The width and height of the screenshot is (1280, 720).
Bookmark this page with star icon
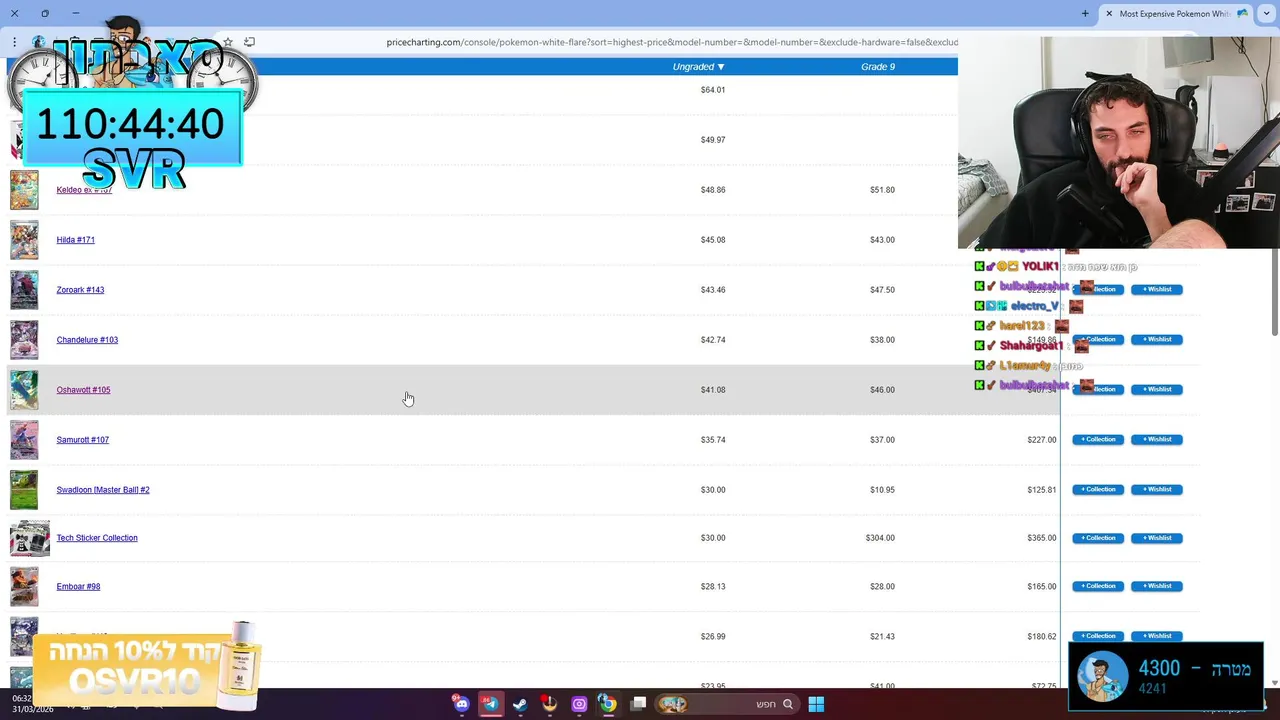pos(228,42)
